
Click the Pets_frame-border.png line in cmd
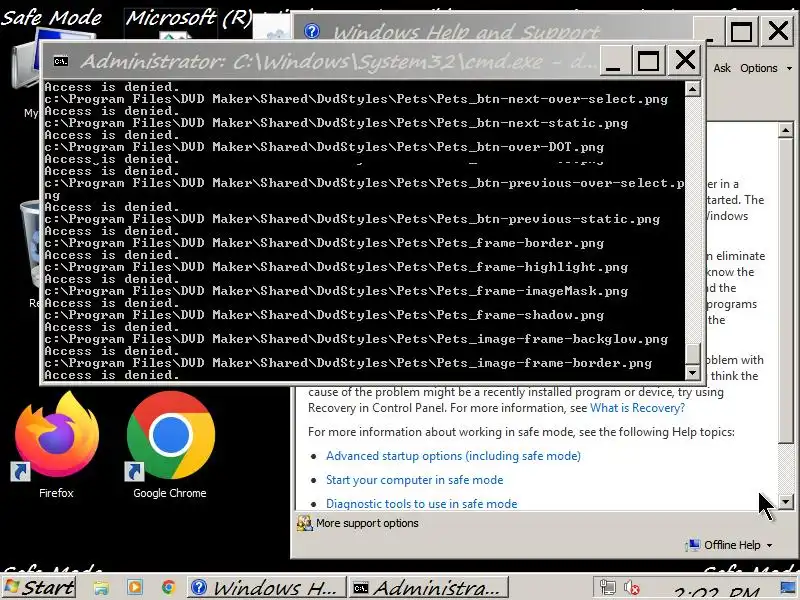[324, 243]
